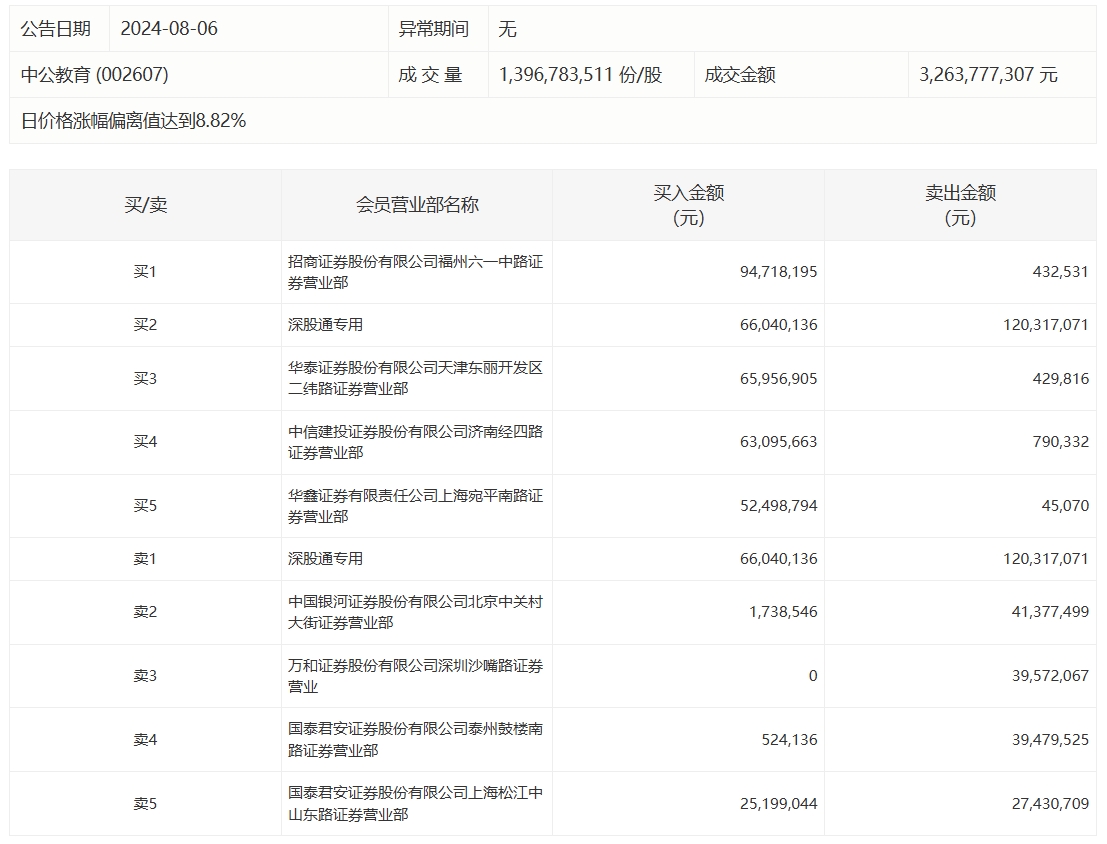Image resolution: width=1107 pixels, height=844 pixels.
Task: Select sell amount 790,332
Action: pos(1060,442)
